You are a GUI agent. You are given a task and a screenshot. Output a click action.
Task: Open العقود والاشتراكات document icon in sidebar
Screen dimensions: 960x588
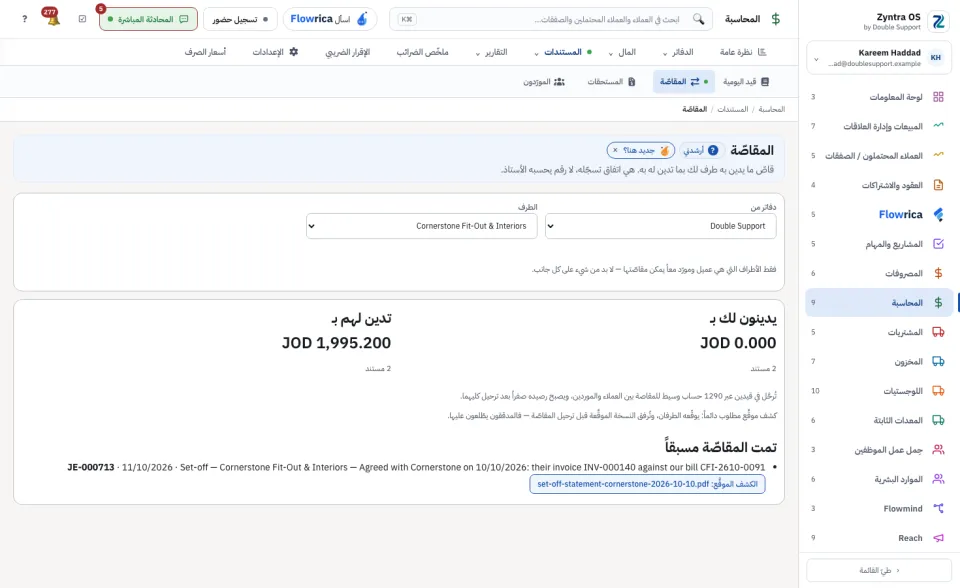(938, 185)
